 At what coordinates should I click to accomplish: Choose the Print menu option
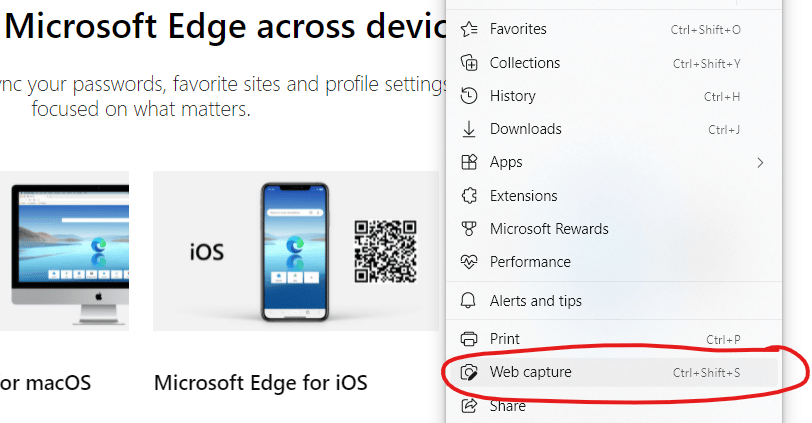click(x=504, y=339)
